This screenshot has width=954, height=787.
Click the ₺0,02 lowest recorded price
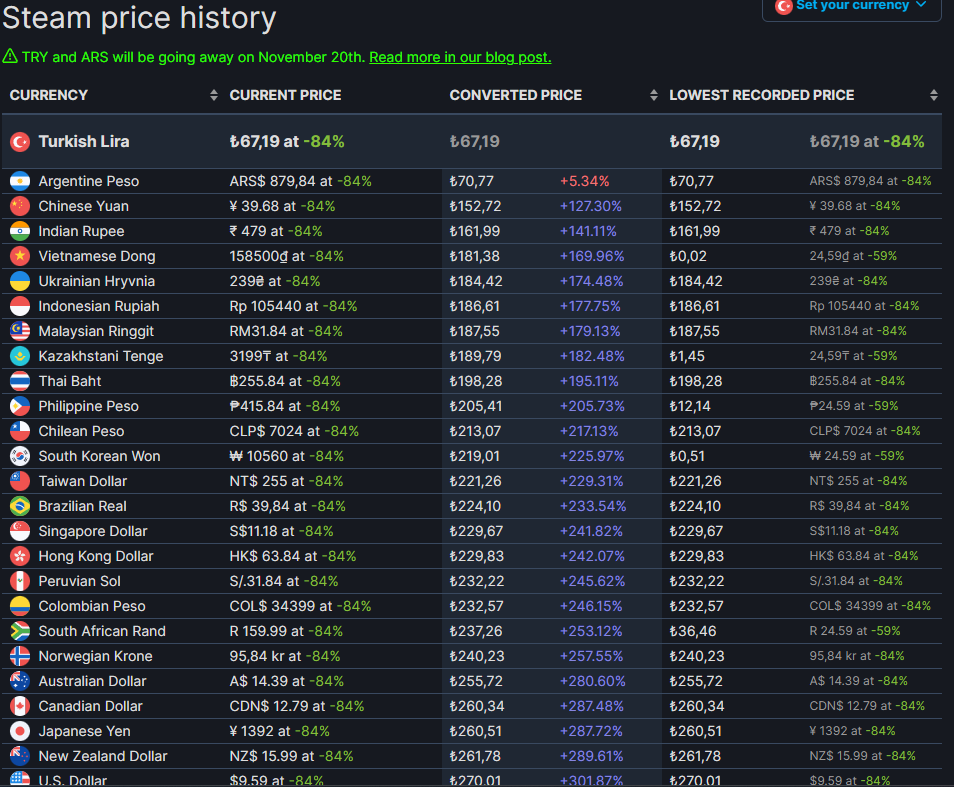(x=688, y=256)
